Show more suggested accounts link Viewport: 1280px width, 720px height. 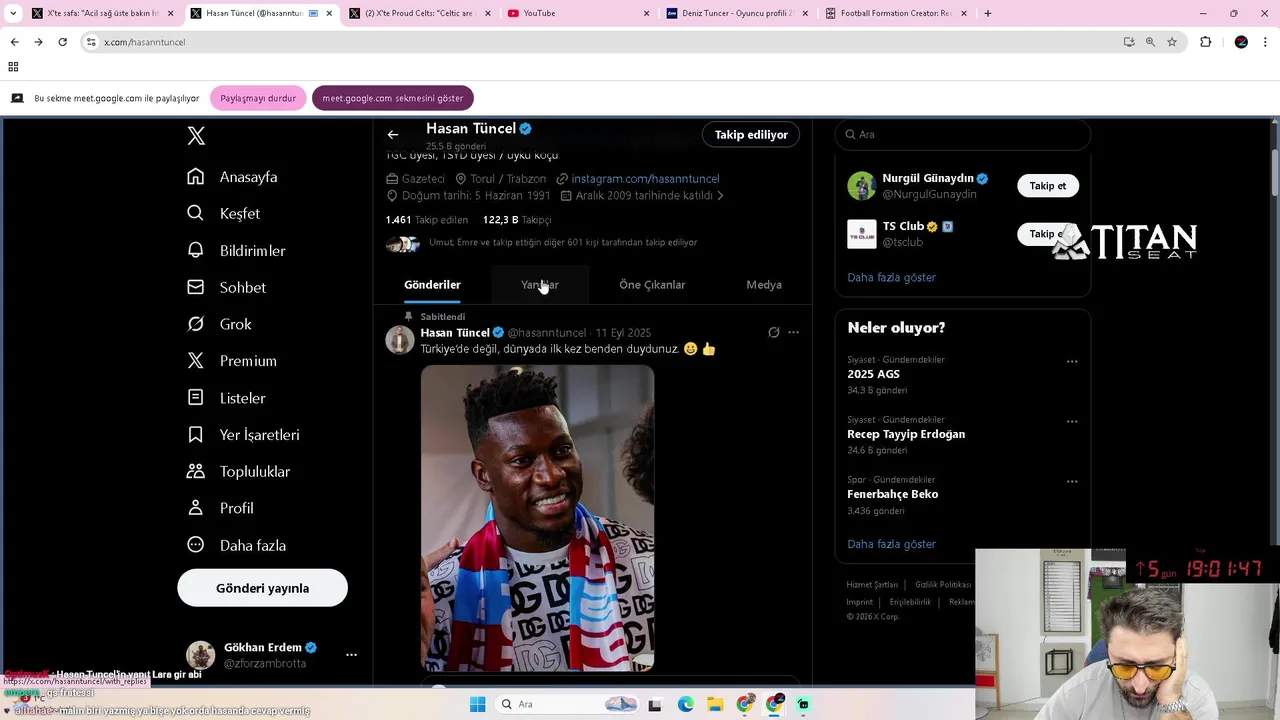coord(891,277)
